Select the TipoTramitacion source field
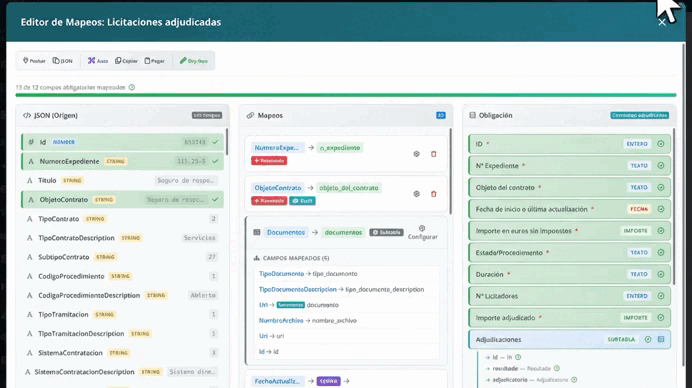Image resolution: width=692 pixels, height=388 pixels. click(x=122, y=315)
